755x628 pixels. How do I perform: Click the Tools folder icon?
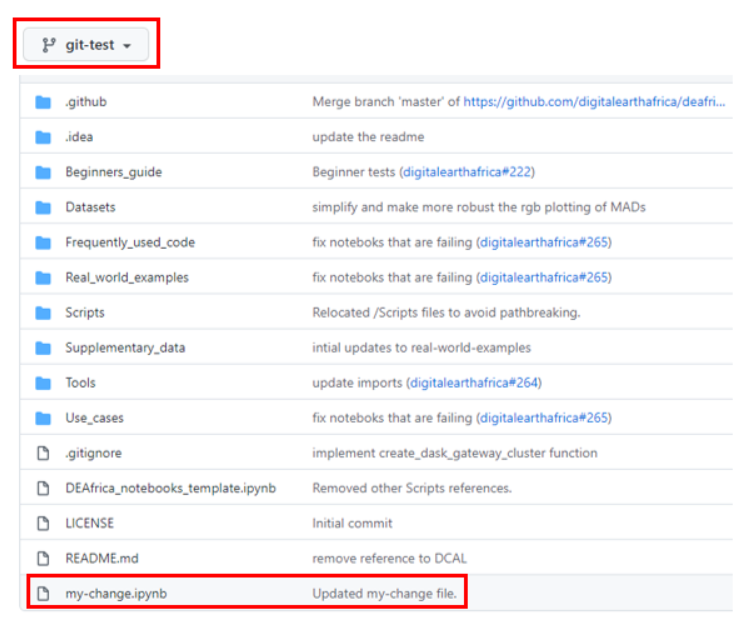click(43, 383)
